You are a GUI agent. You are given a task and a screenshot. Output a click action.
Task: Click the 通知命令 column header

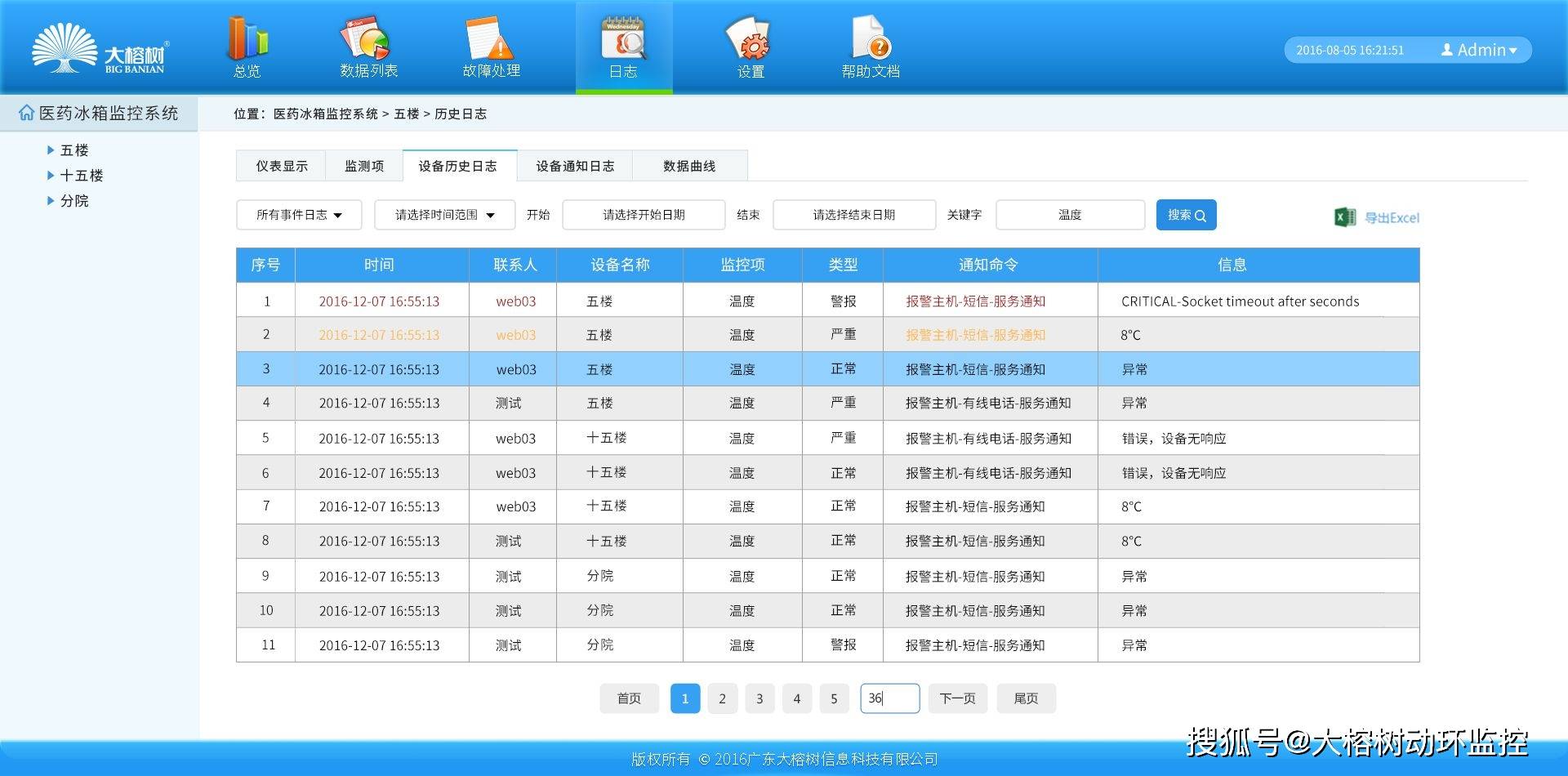991,265
